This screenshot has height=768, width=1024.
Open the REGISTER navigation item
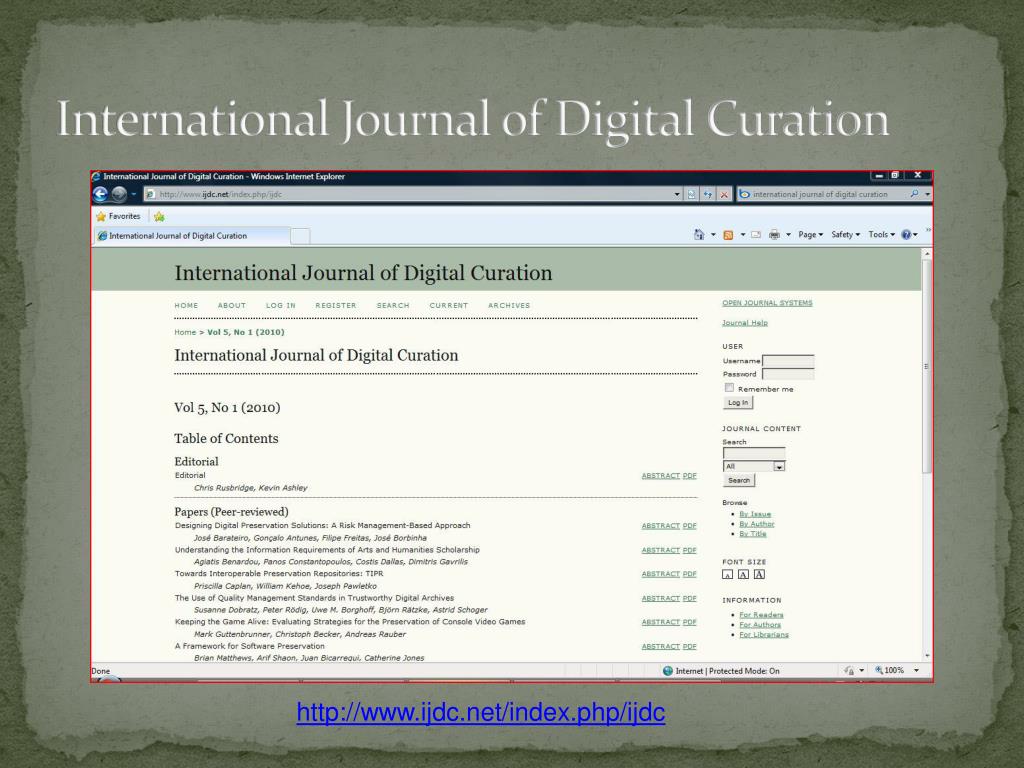point(336,306)
